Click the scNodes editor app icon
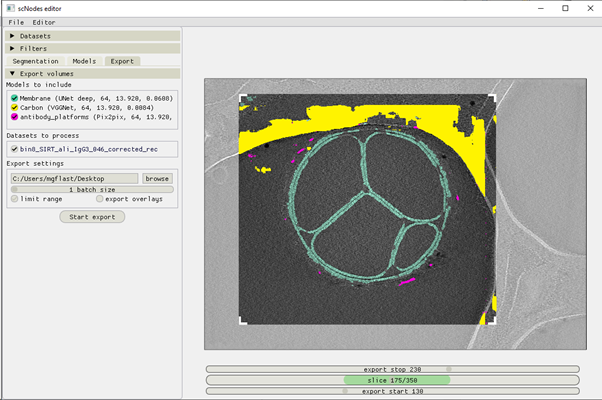Viewport: 602px width, 400px height. pyautogui.click(x=11, y=8)
